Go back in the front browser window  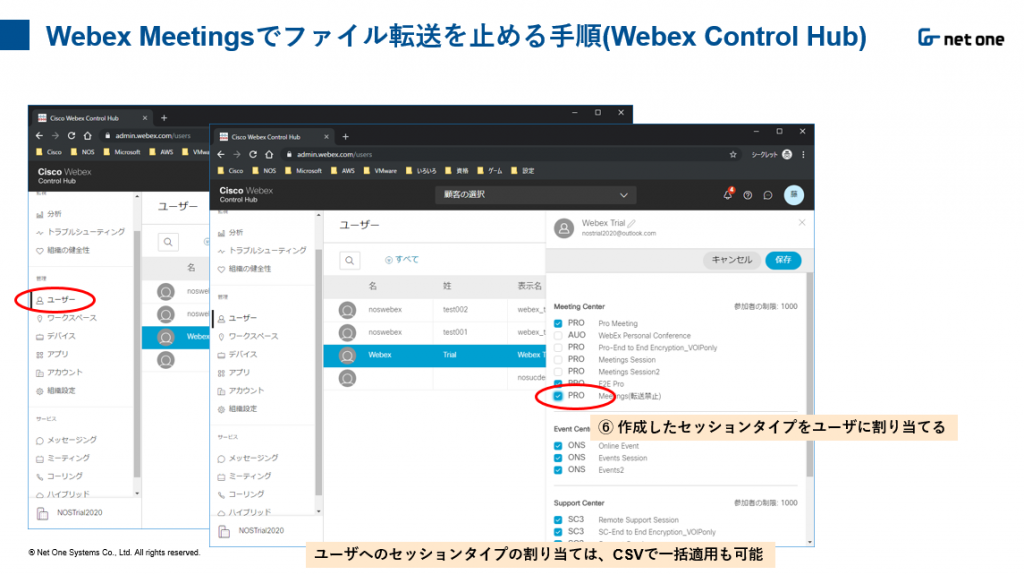221,154
